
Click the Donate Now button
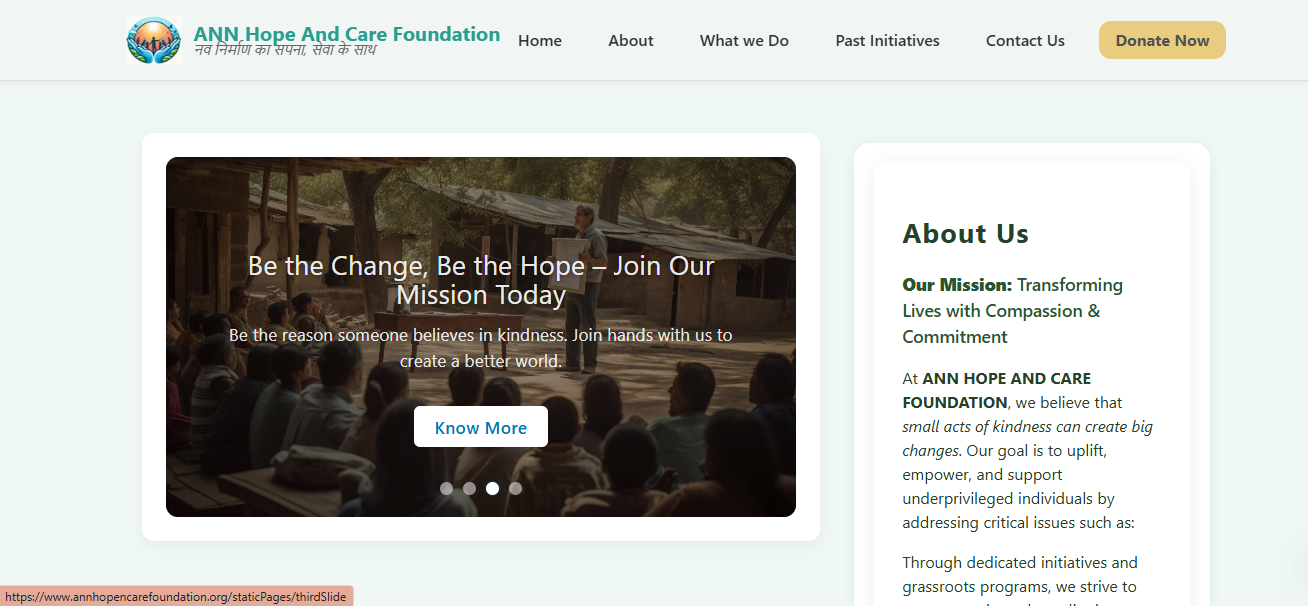(x=1162, y=40)
